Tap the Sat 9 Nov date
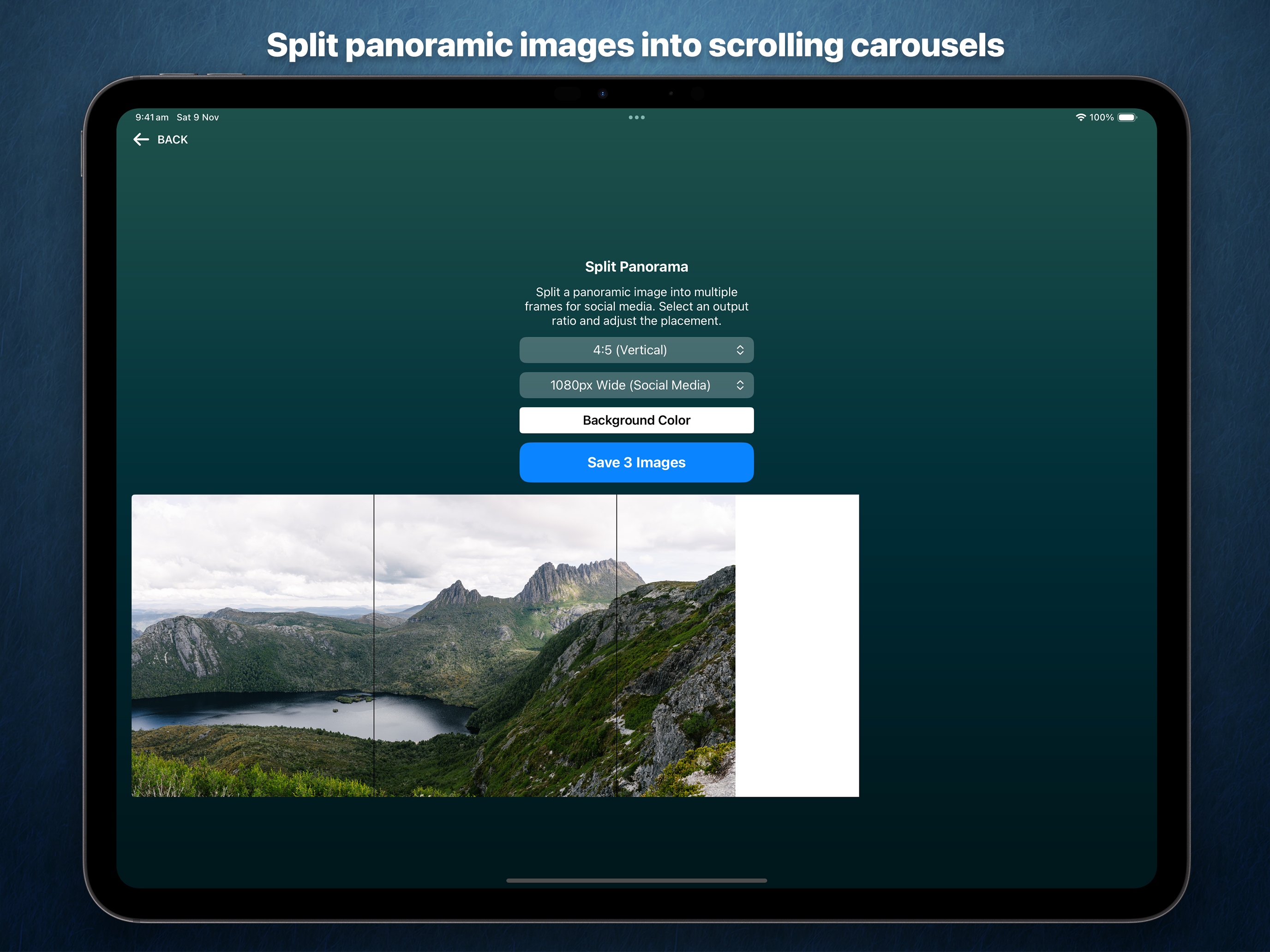 [198, 117]
